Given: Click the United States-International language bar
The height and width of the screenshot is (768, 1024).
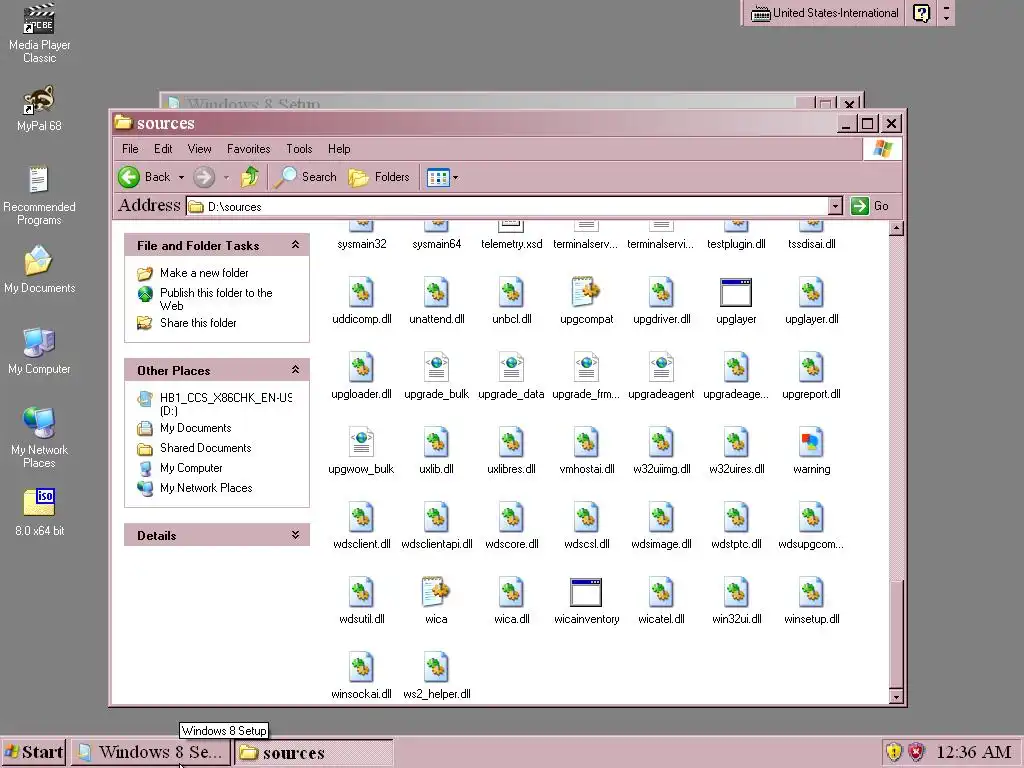Looking at the screenshot, I should [824, 13].
